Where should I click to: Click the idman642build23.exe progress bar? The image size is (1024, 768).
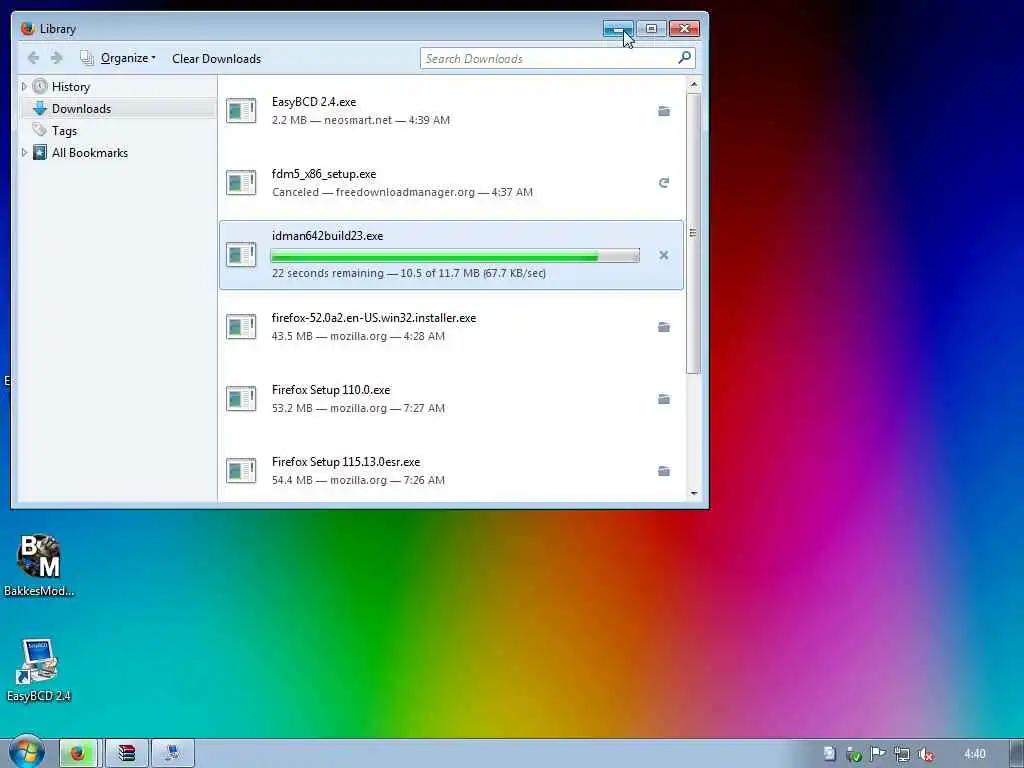[x=455, y=256]
